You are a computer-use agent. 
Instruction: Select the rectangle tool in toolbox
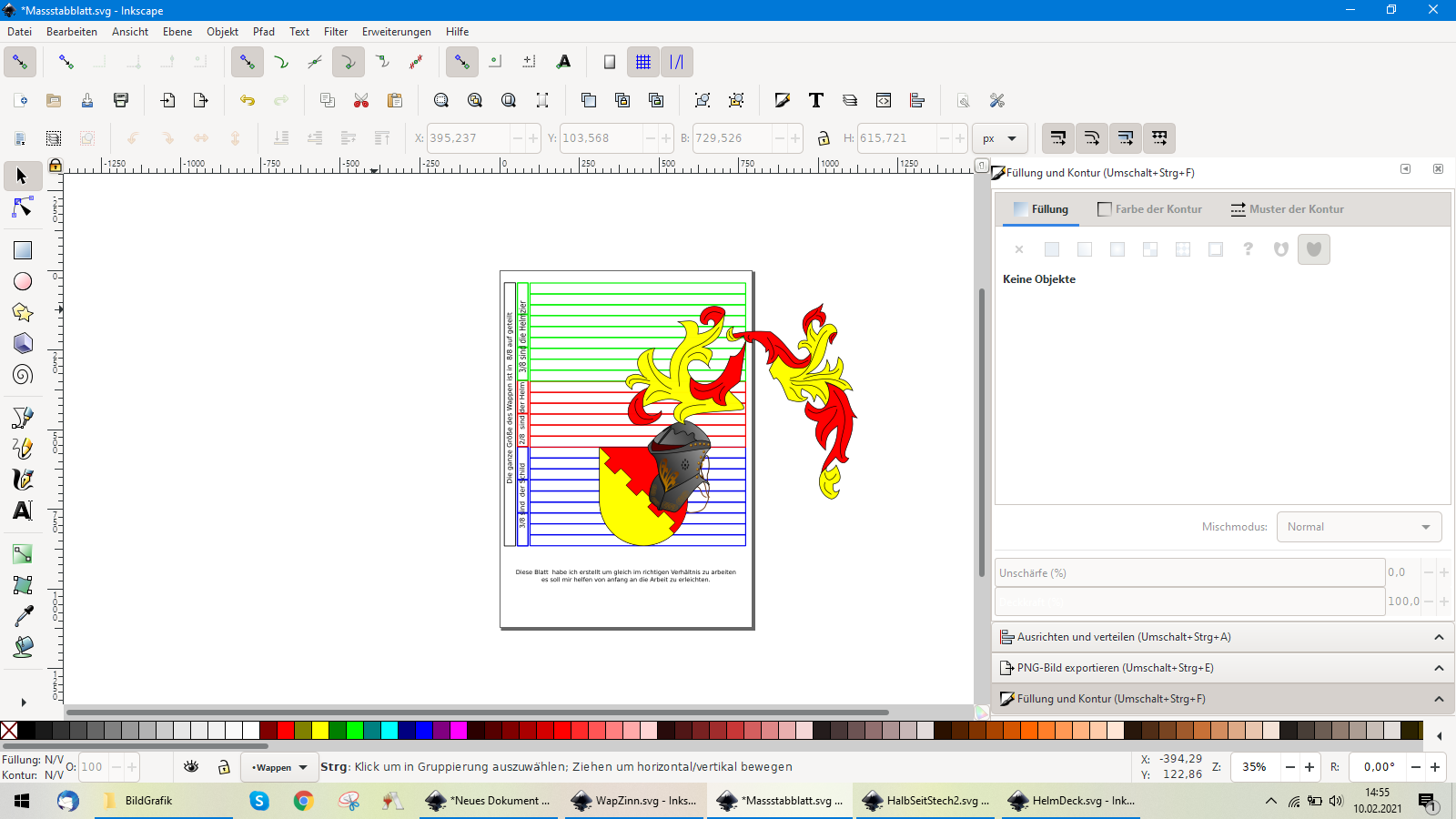tap(23, 250)
